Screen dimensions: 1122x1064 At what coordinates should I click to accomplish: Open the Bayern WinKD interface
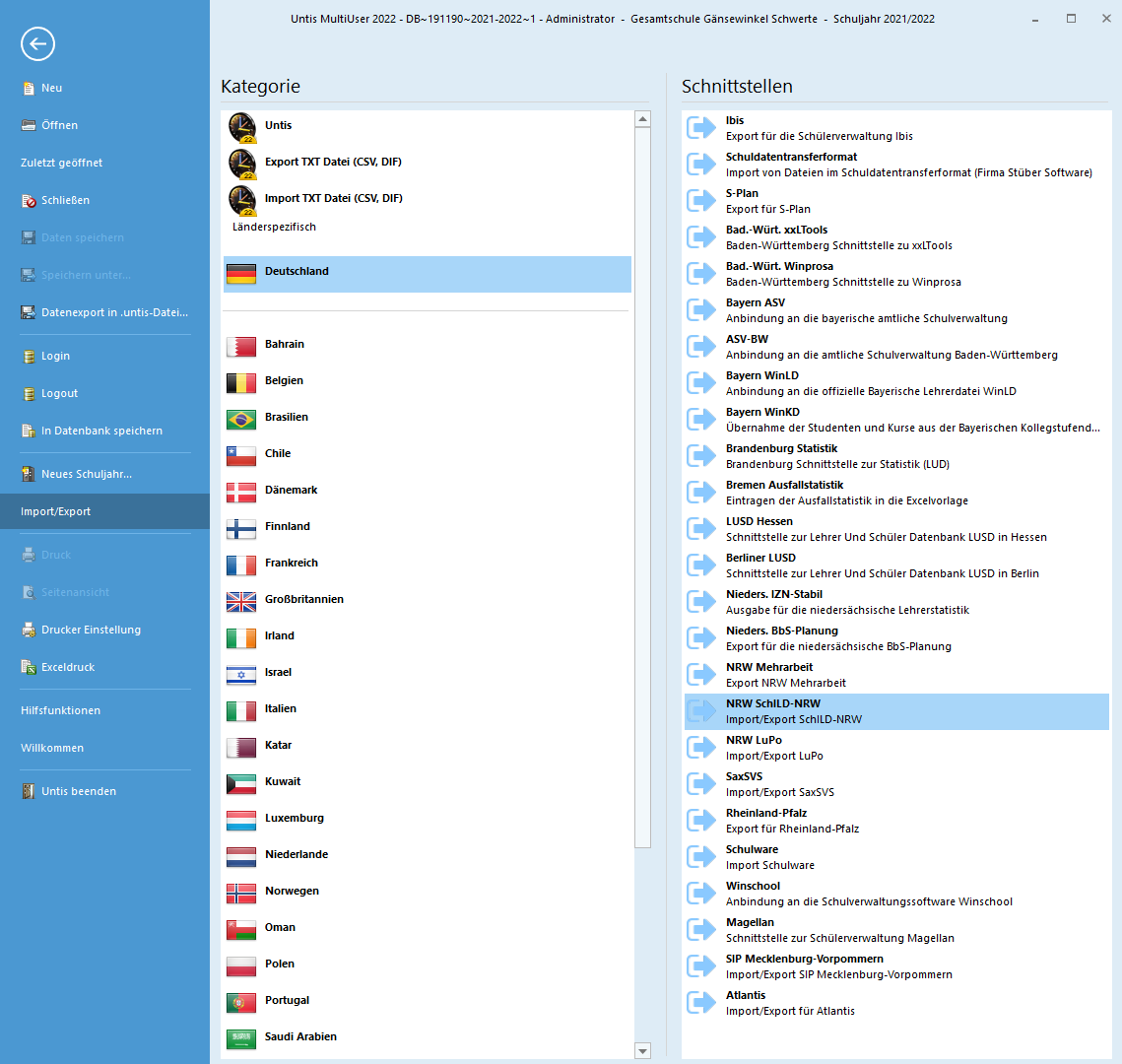[896, 420]
